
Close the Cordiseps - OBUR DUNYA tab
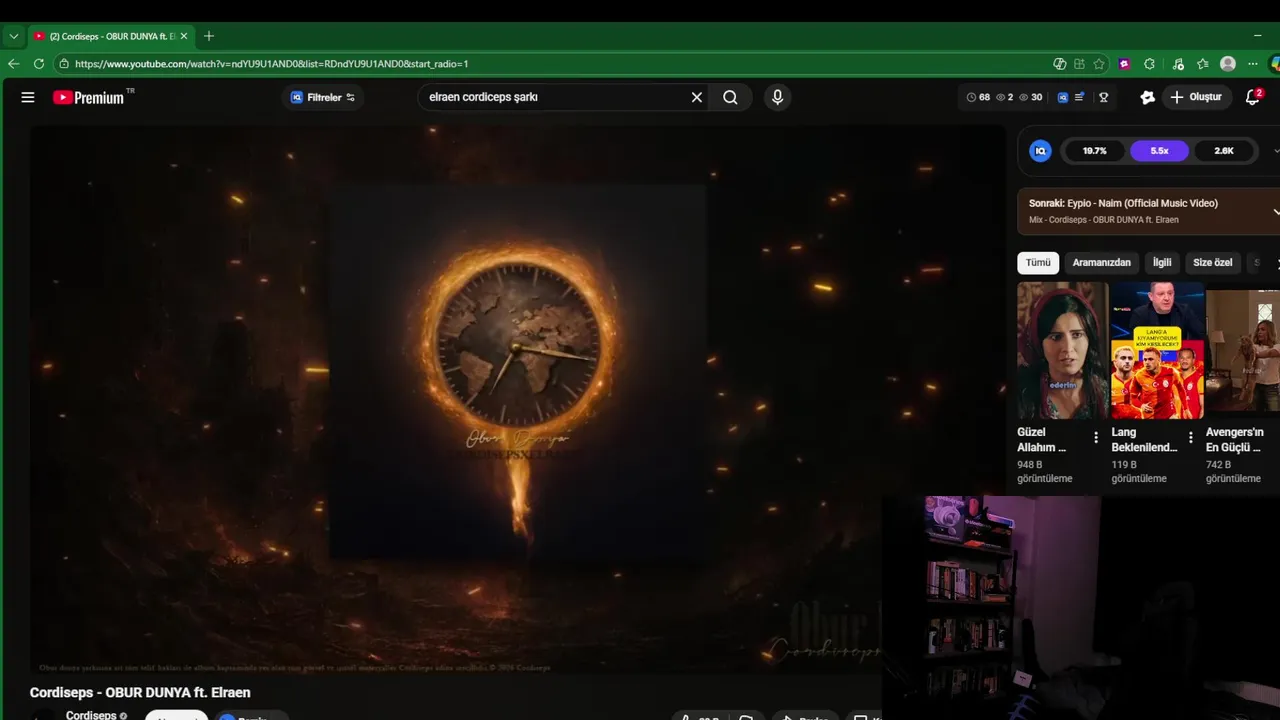[184, 36]
